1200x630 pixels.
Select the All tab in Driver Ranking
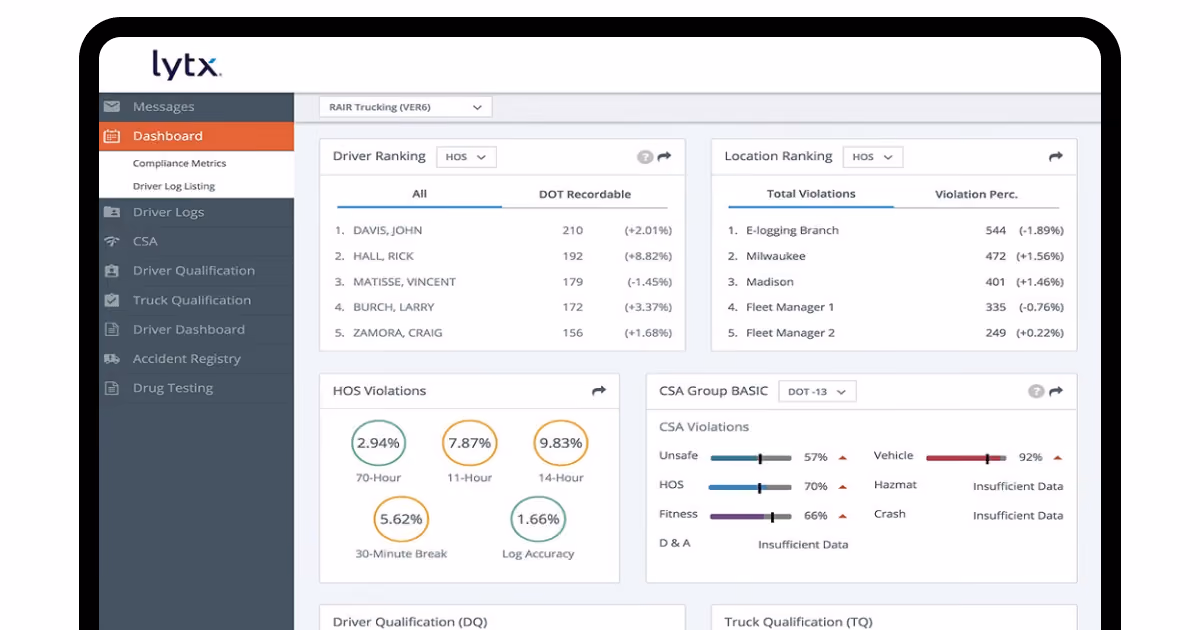tap(419, 194)
